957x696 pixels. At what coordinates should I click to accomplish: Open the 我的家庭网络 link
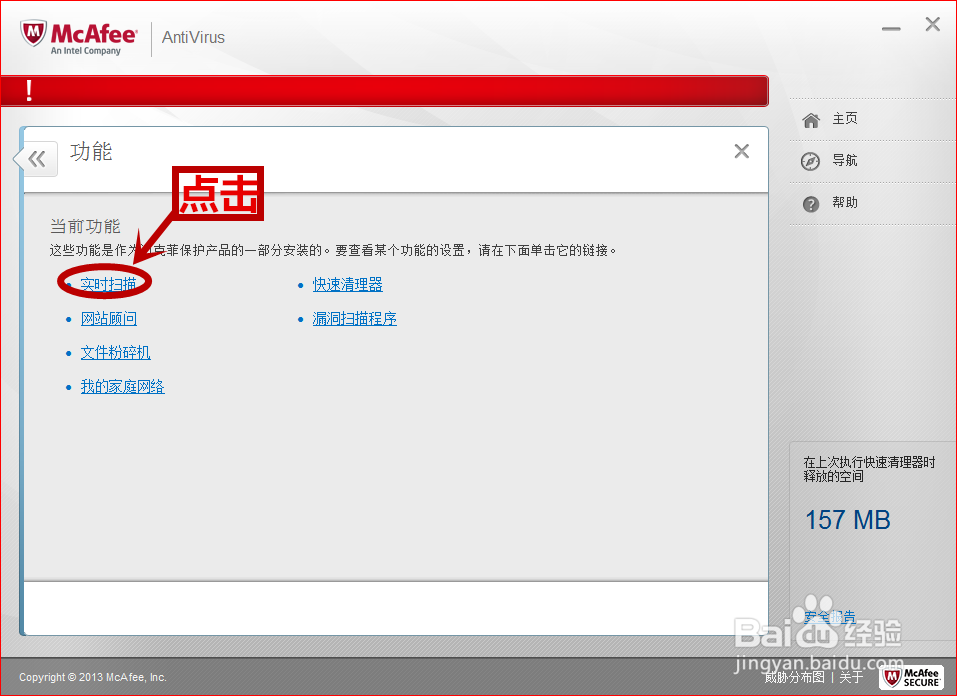[x=123, y=387]
